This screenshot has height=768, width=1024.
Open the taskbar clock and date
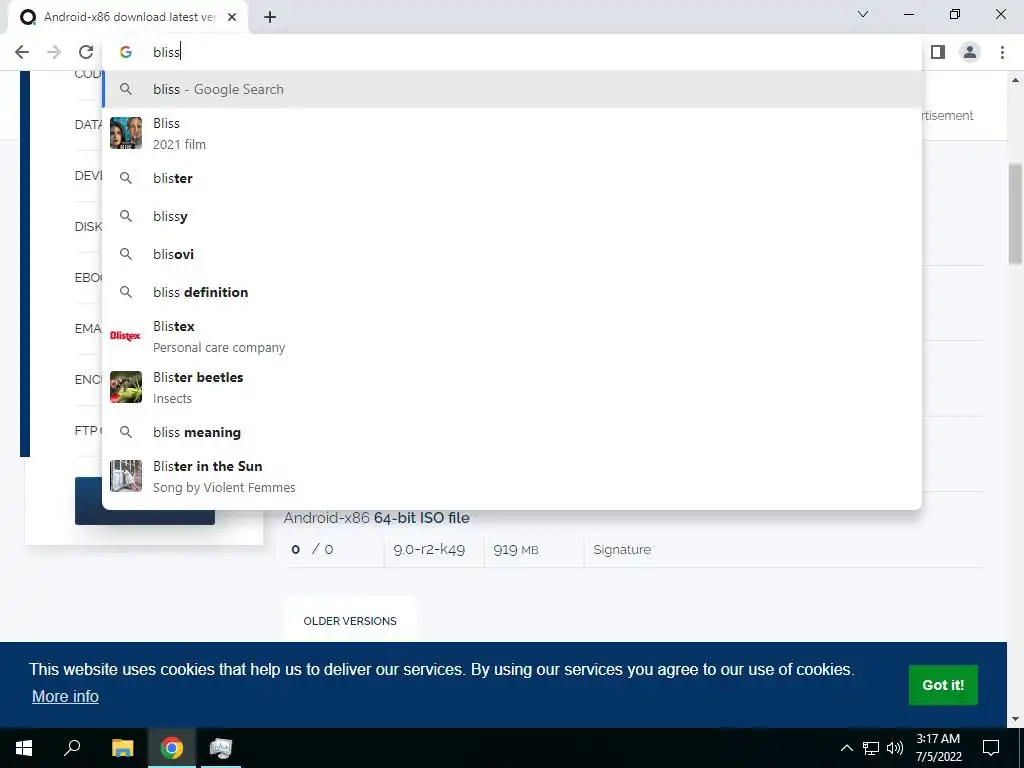(x=938, y=748)
